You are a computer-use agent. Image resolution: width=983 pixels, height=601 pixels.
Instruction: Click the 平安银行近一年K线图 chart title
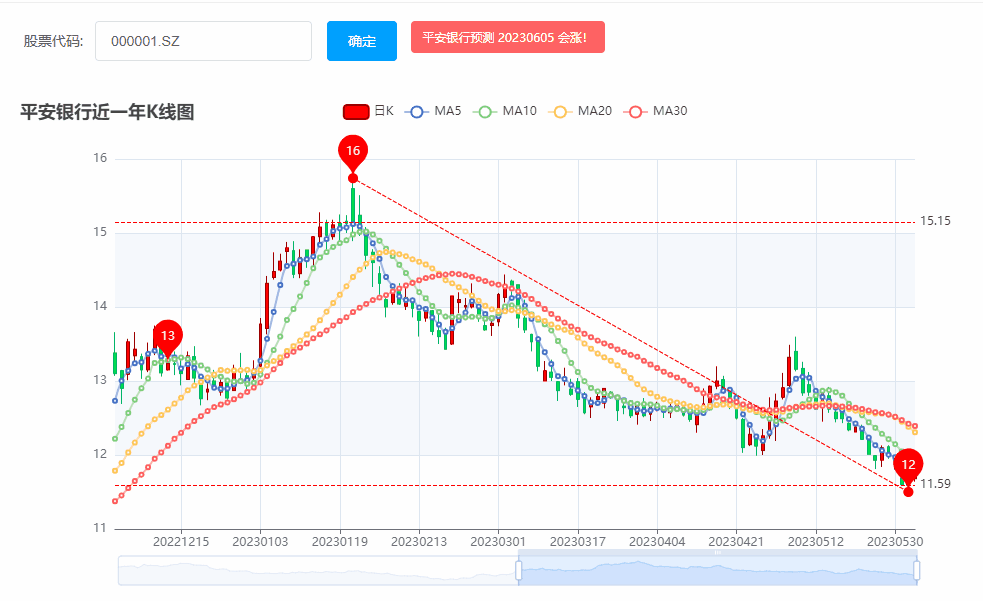tap(107, 112)
